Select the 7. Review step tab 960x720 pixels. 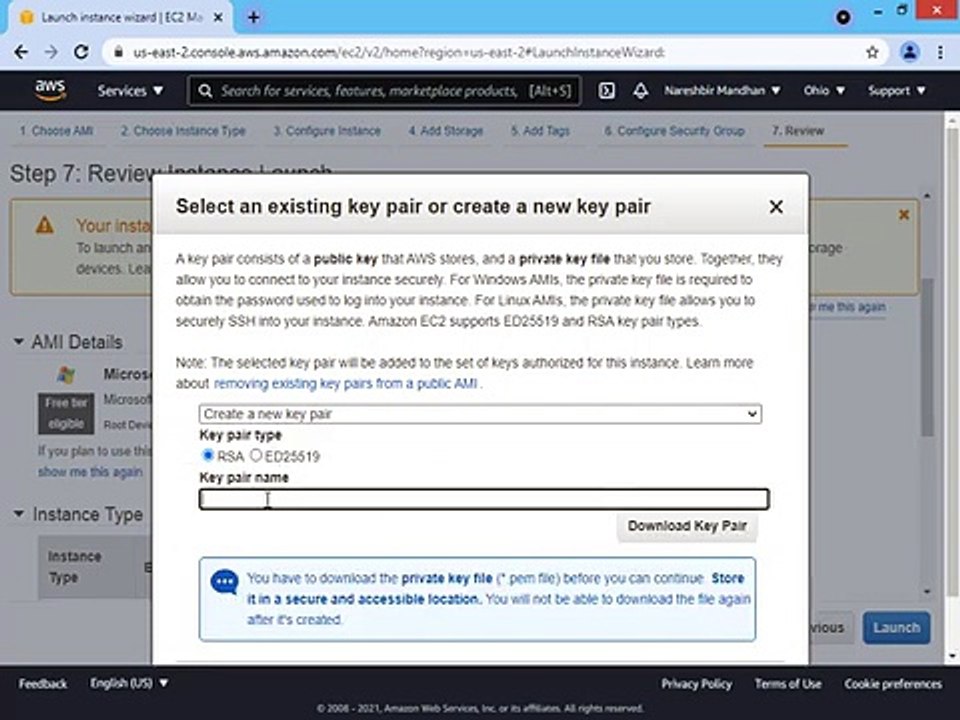point(798,131)
